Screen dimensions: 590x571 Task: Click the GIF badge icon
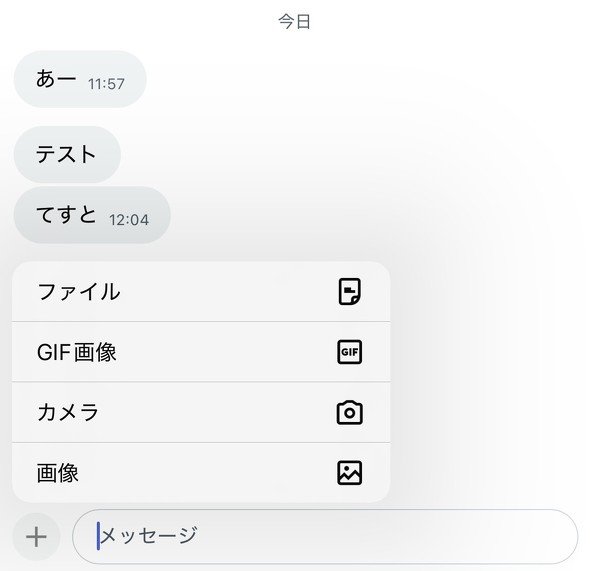coord(350,352)
